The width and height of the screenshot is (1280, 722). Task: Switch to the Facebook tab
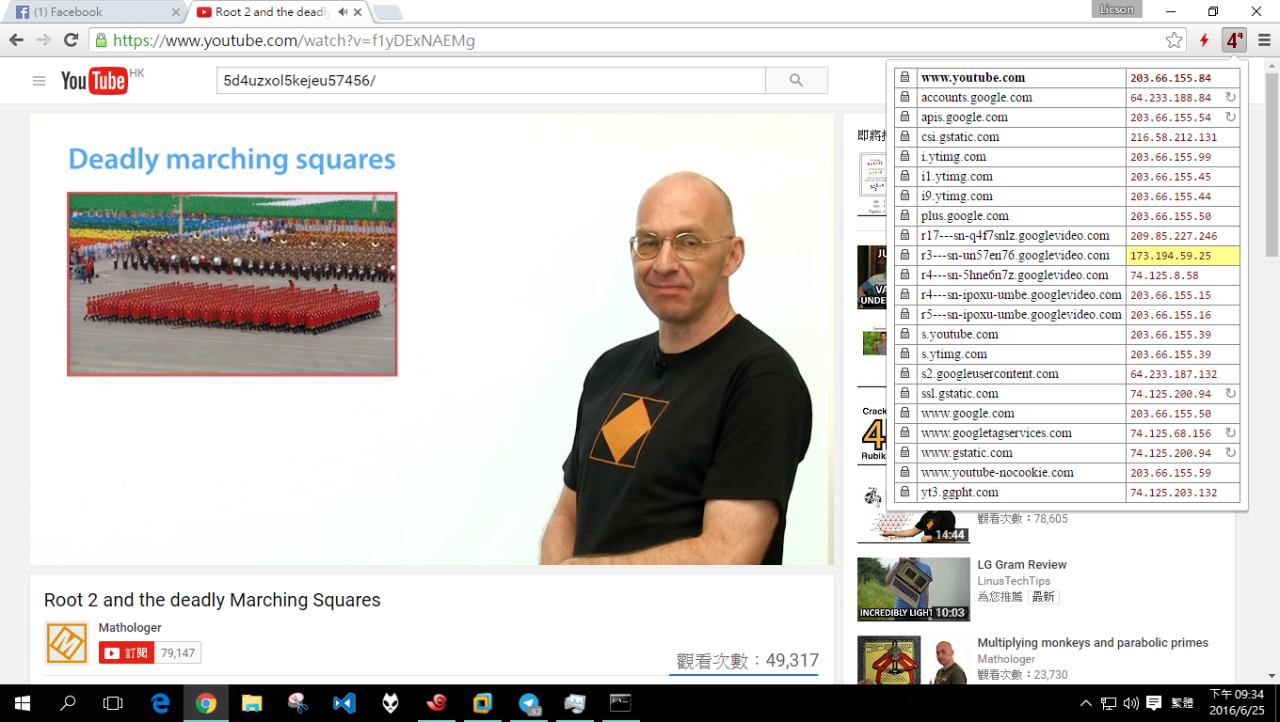tap(90, 12)
